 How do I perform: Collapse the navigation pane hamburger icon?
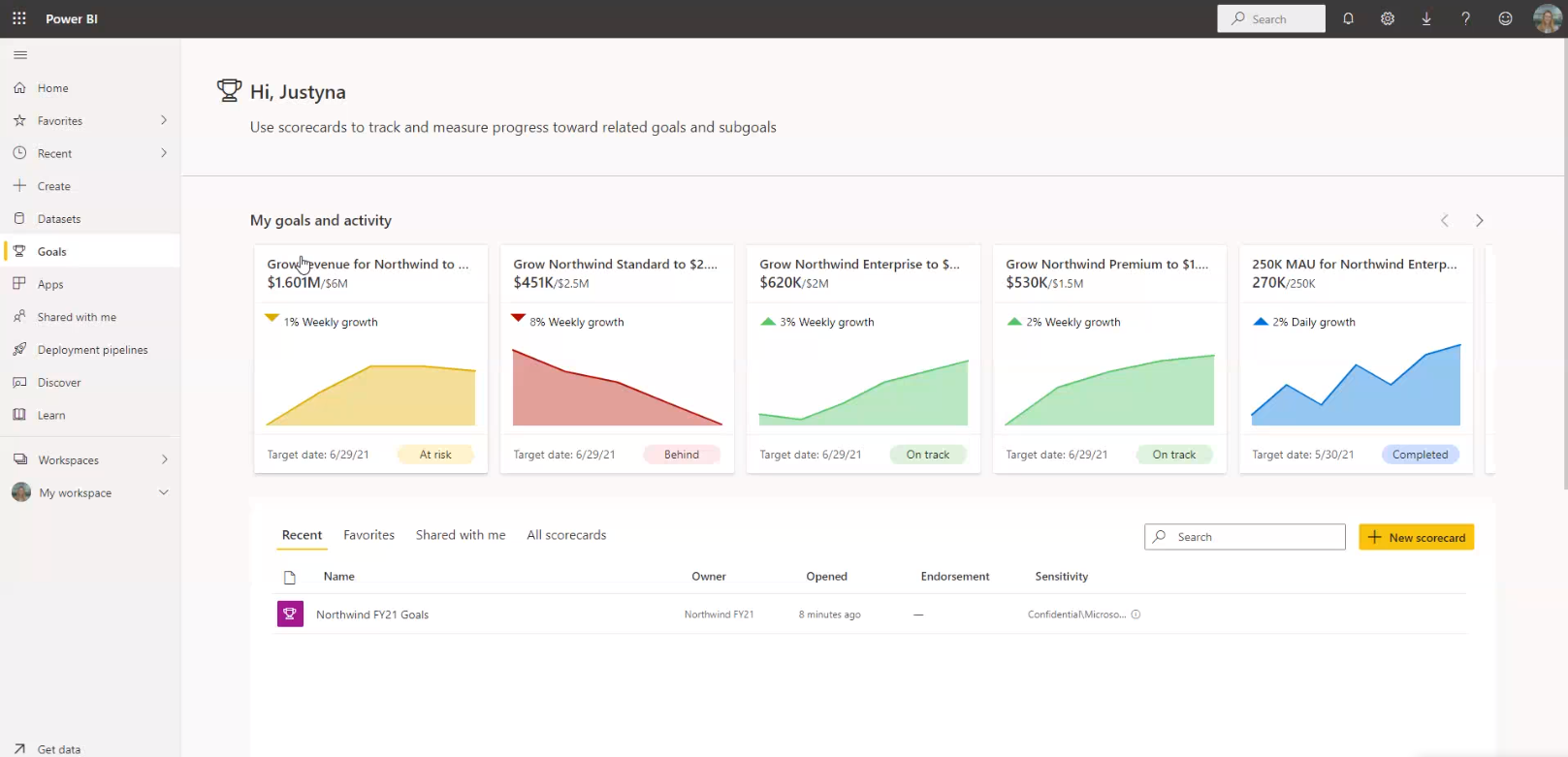20,55
